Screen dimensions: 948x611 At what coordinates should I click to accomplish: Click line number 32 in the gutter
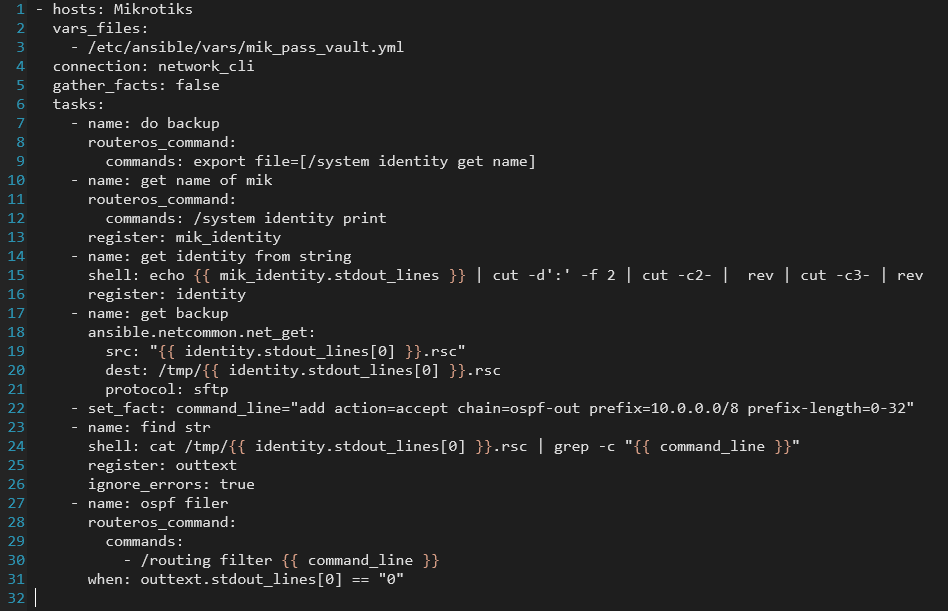16,598
